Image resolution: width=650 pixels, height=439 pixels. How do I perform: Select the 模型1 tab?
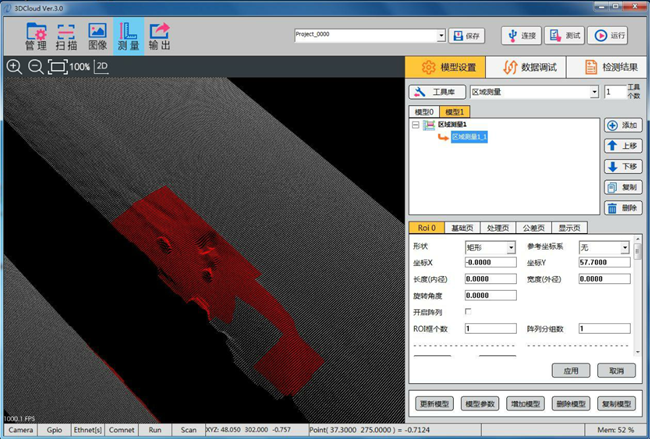(455, 112)
